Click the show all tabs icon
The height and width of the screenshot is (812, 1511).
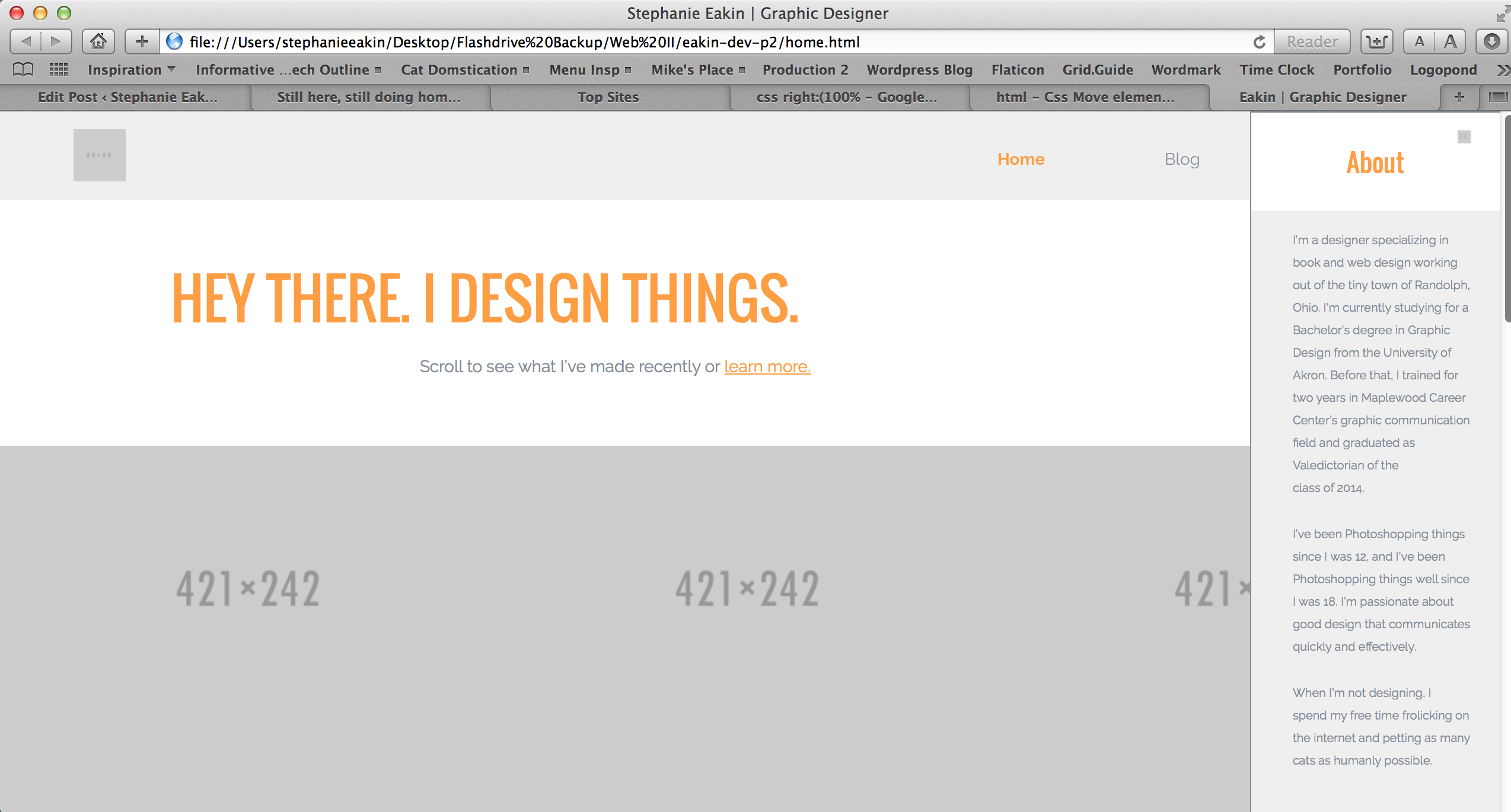(x=1497, y=97)
